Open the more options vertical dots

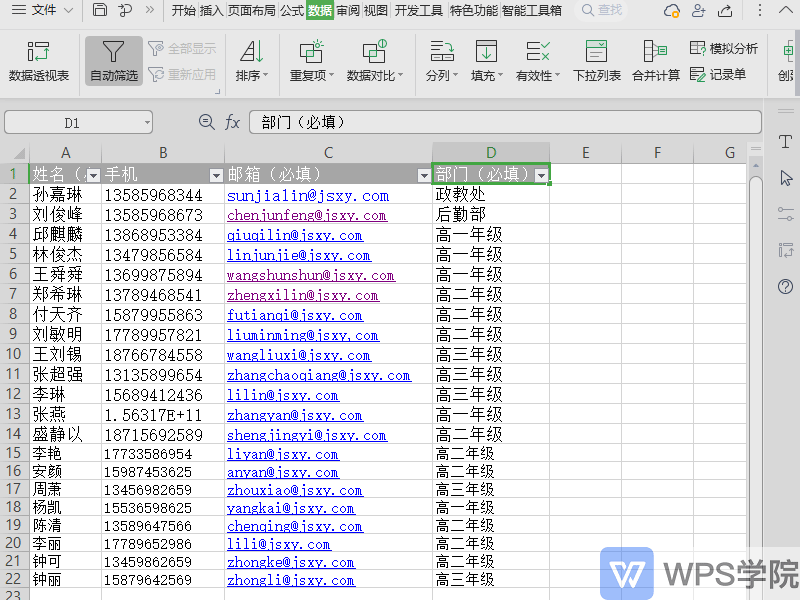(760, 10)
